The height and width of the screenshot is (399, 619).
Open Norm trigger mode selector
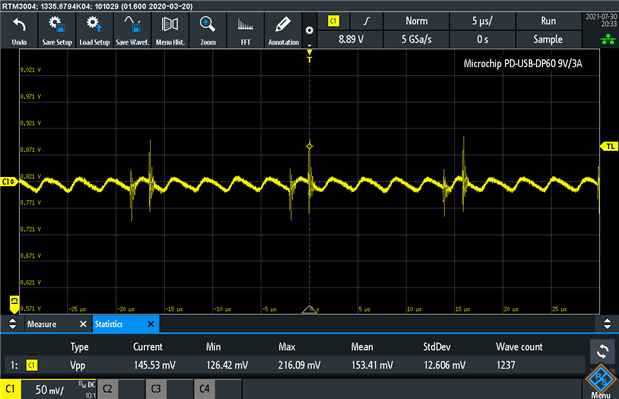pyautogui.click(x=416, y=21)
